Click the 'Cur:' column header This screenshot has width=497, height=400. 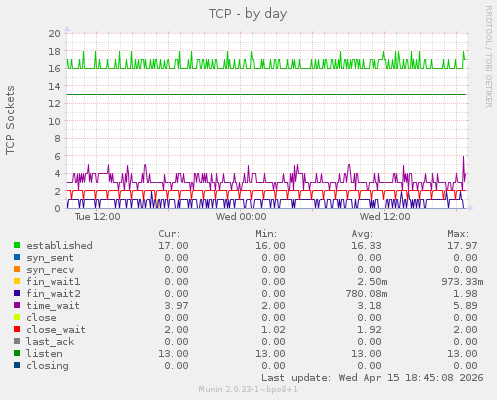[169, 234]
